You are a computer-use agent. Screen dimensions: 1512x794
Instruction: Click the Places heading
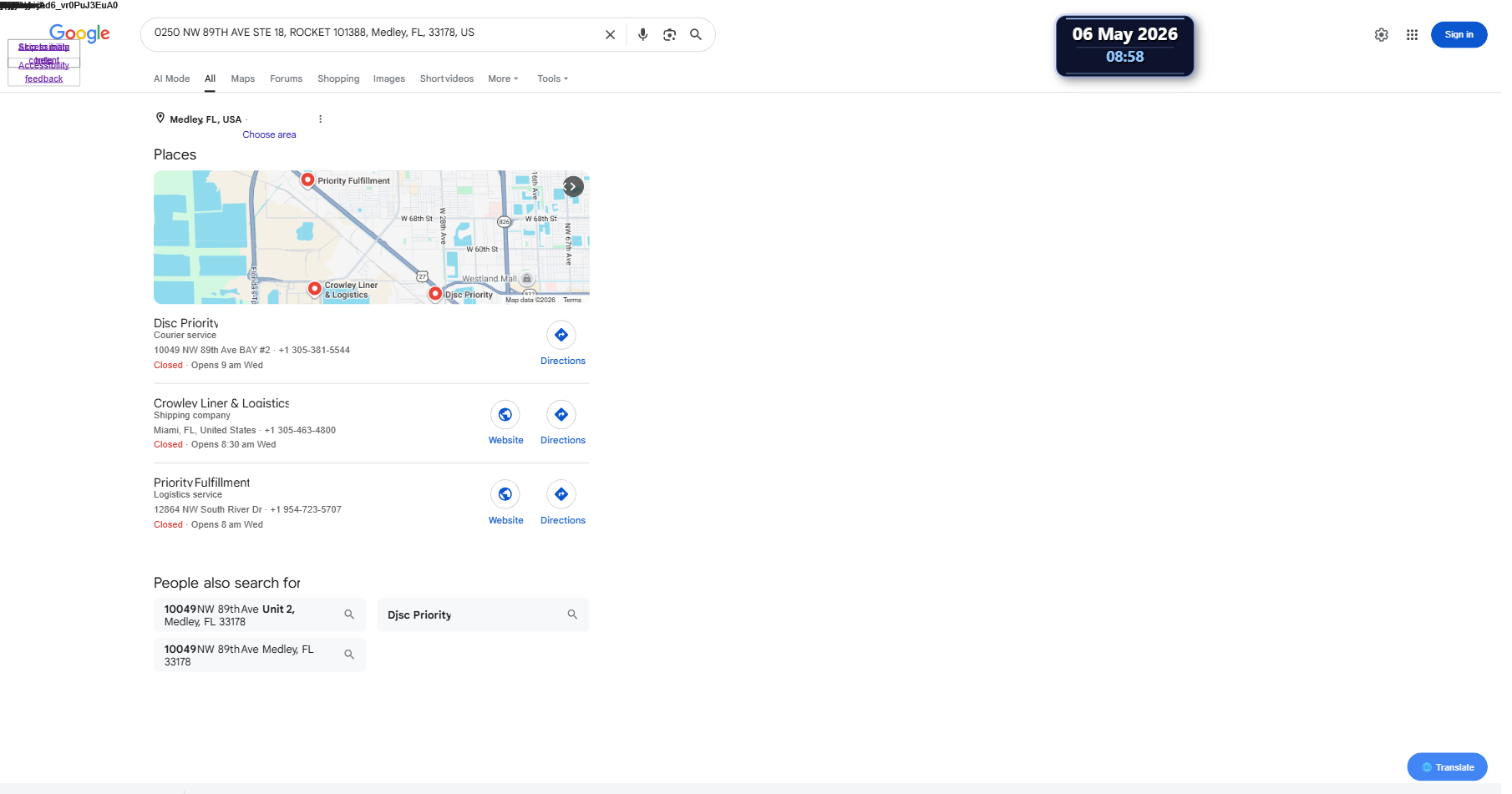point(175,155)
